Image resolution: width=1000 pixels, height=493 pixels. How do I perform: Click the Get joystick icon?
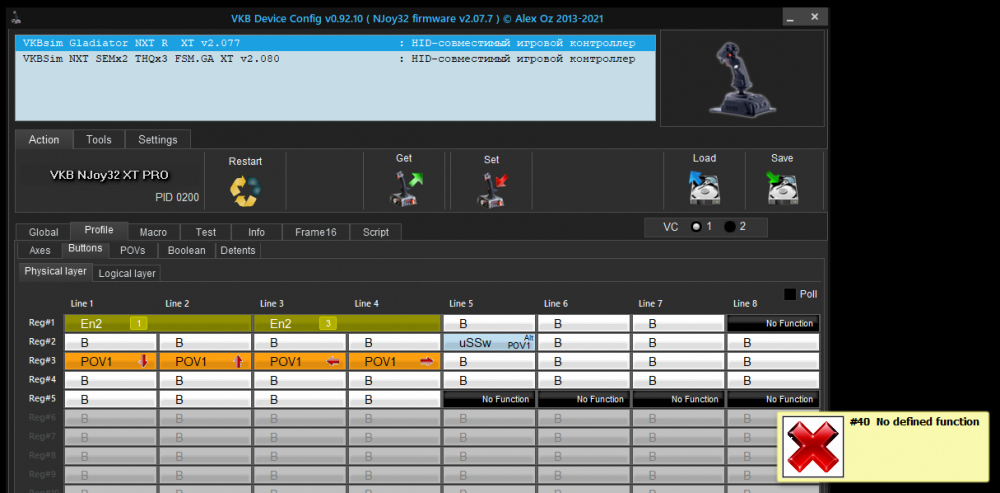coord(406,189)
